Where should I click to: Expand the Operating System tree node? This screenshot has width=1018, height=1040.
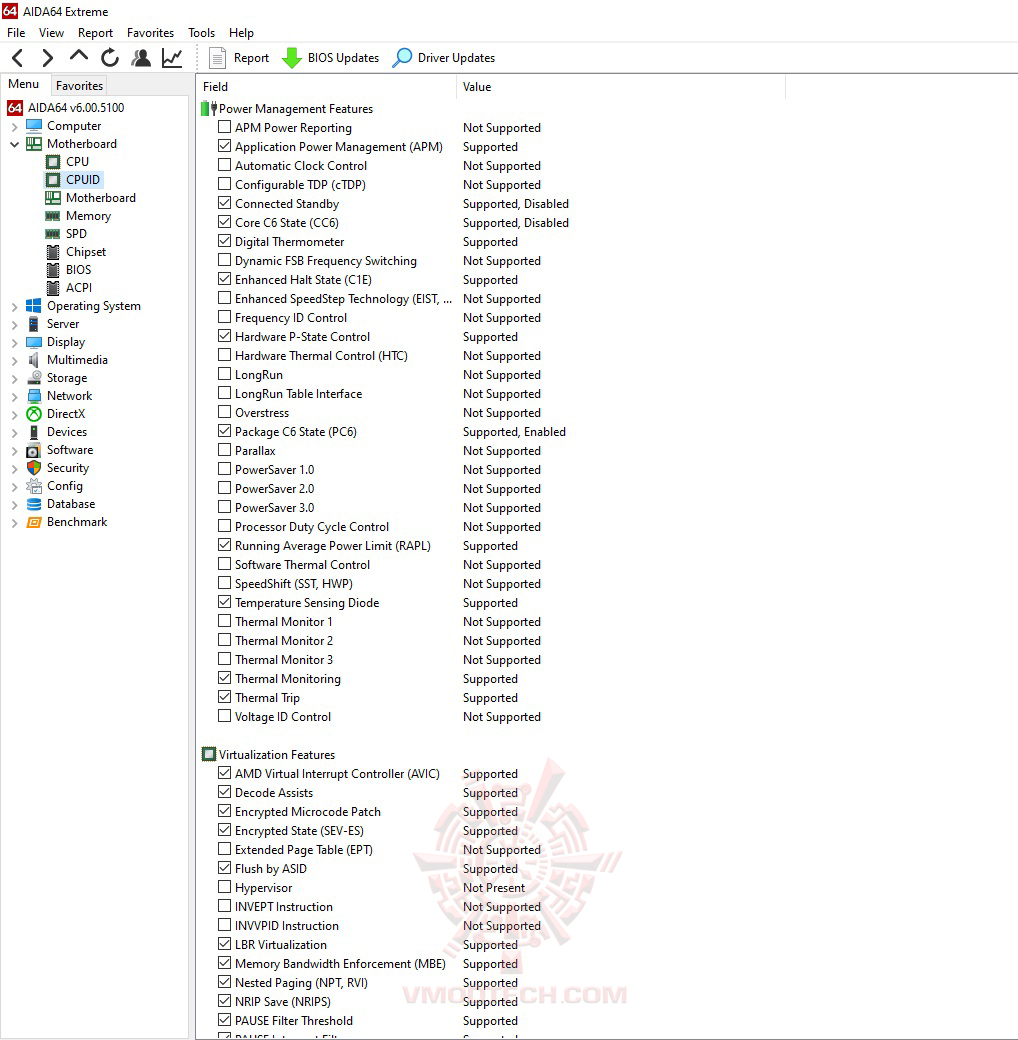tap(15, 306)
